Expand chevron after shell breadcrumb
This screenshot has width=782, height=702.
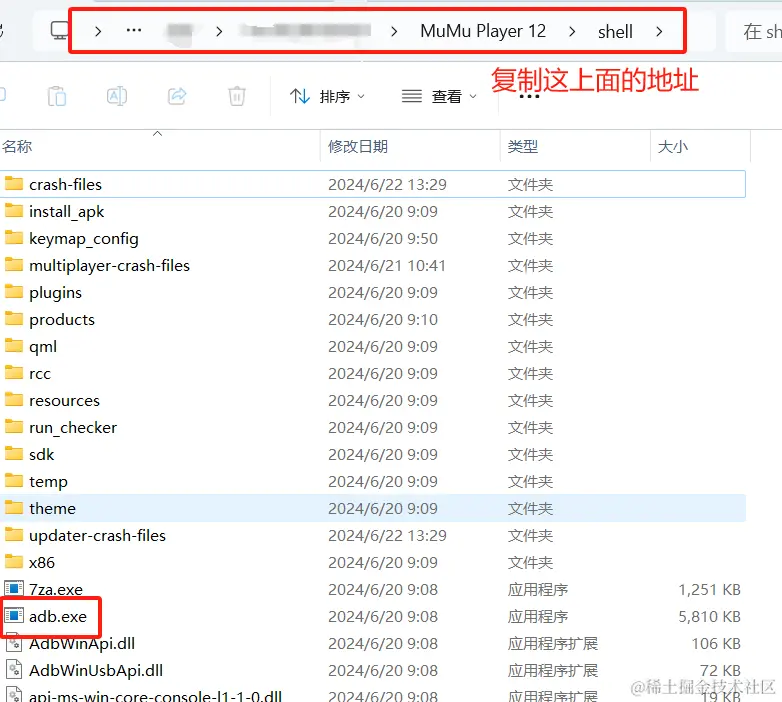point(659,31)
